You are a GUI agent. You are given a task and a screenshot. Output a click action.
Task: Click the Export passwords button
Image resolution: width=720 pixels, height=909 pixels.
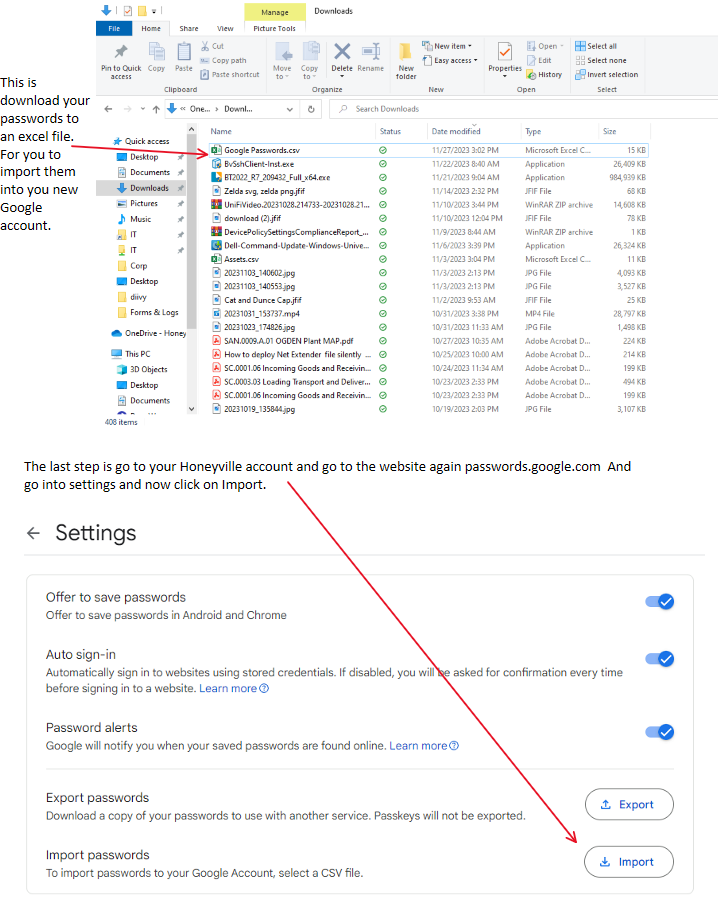629,805
